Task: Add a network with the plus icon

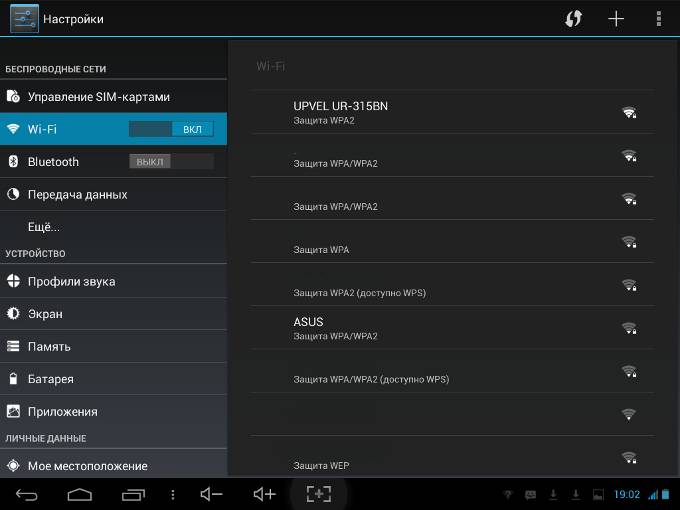Action: click(x=616, y=19)
